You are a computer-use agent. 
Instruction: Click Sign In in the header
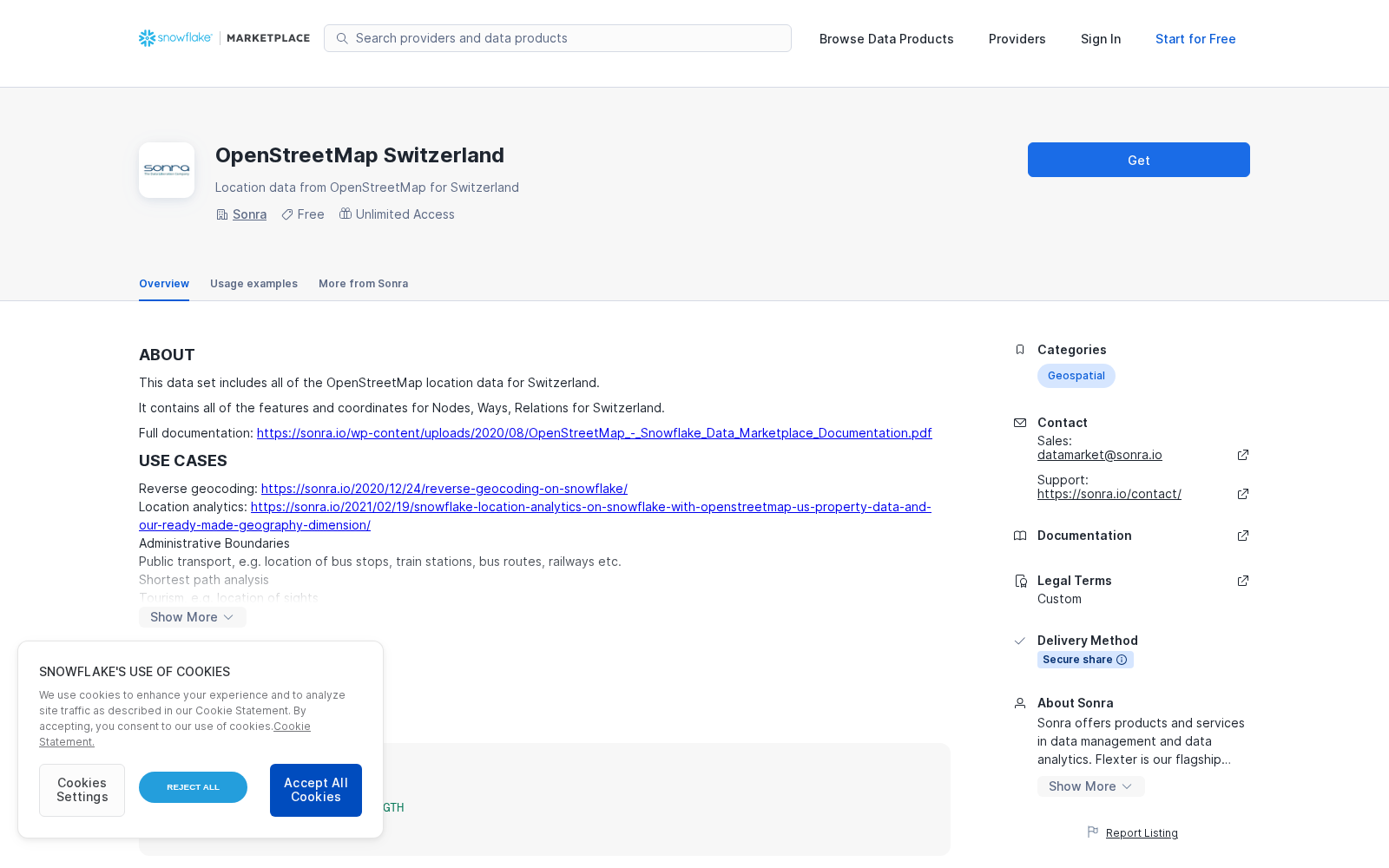[1101, 39]
